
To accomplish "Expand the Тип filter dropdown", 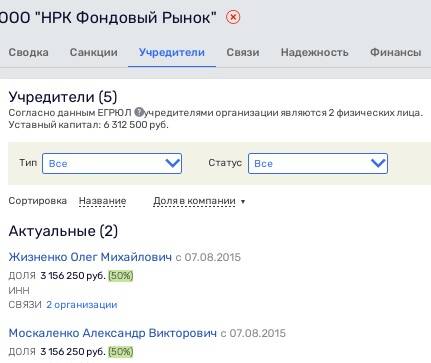I will coord(112,163).
